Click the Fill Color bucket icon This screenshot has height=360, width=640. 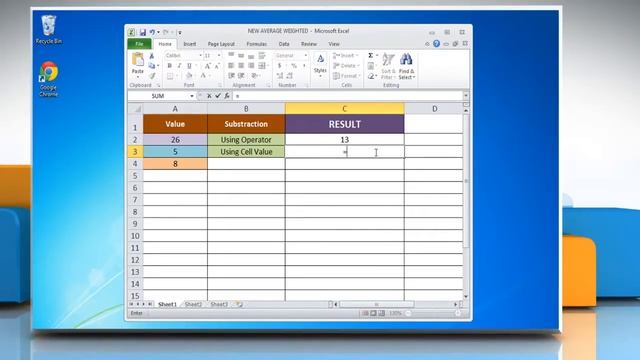pyautogui.click(x=189, y=76)
